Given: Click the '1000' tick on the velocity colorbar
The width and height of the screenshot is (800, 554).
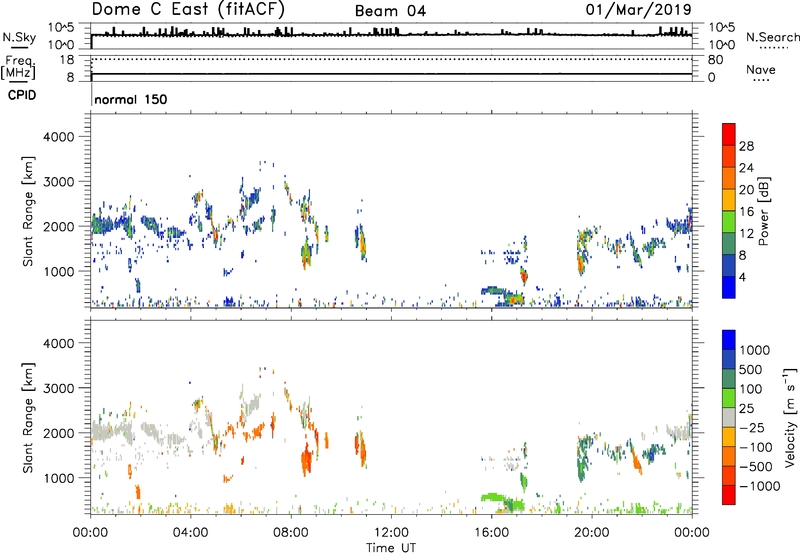Looking at the screenshot, I should [x=755, y=350].
